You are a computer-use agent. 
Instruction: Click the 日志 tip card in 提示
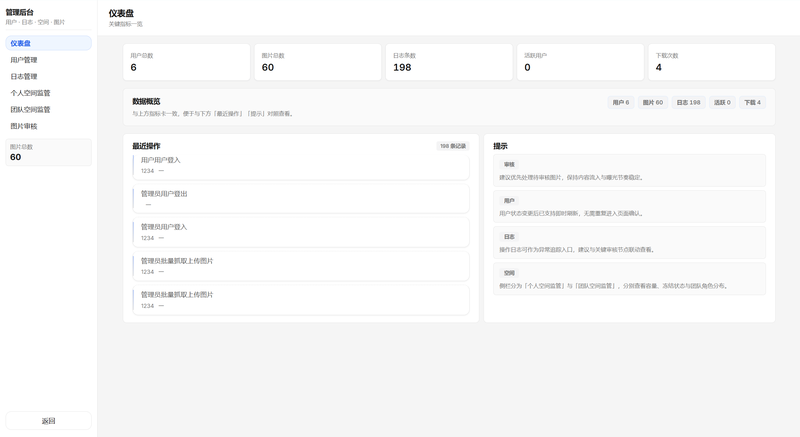coord(630,243)
